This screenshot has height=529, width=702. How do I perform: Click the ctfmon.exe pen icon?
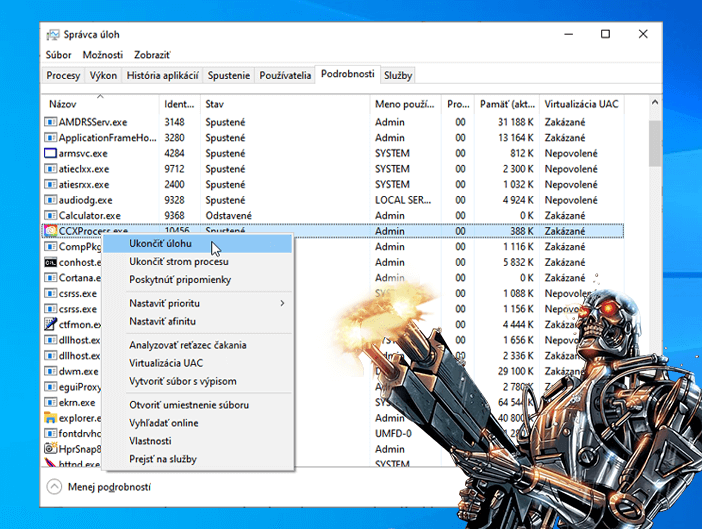coord(50,324)
